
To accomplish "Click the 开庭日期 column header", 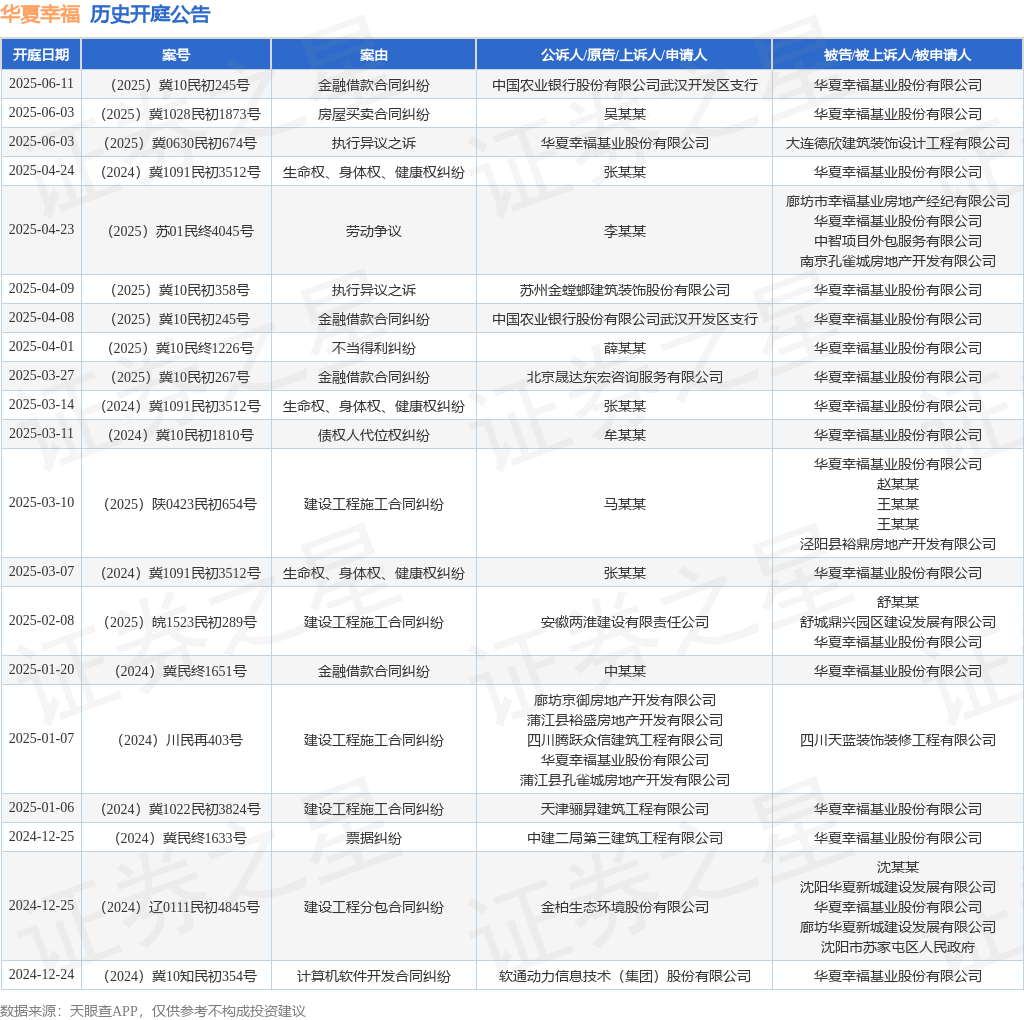I will coord(41,55).
